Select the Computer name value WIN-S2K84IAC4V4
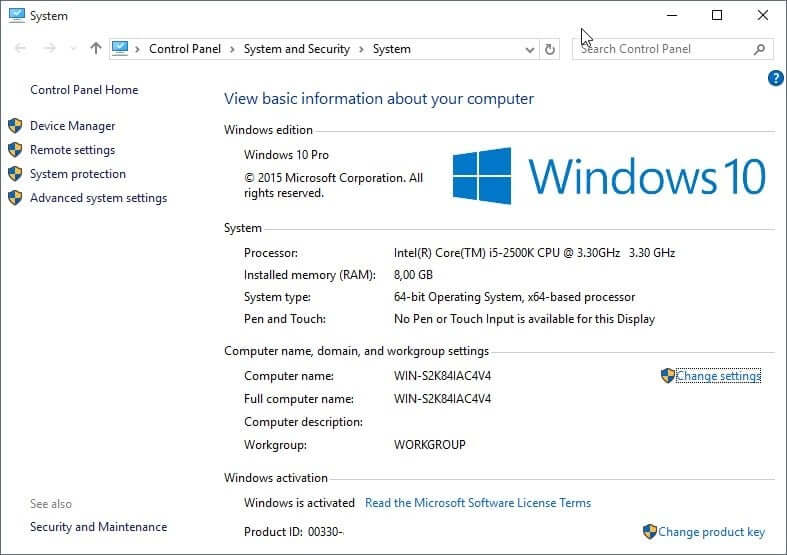This screenshot has width=787, height=555. tap(442, 376)
